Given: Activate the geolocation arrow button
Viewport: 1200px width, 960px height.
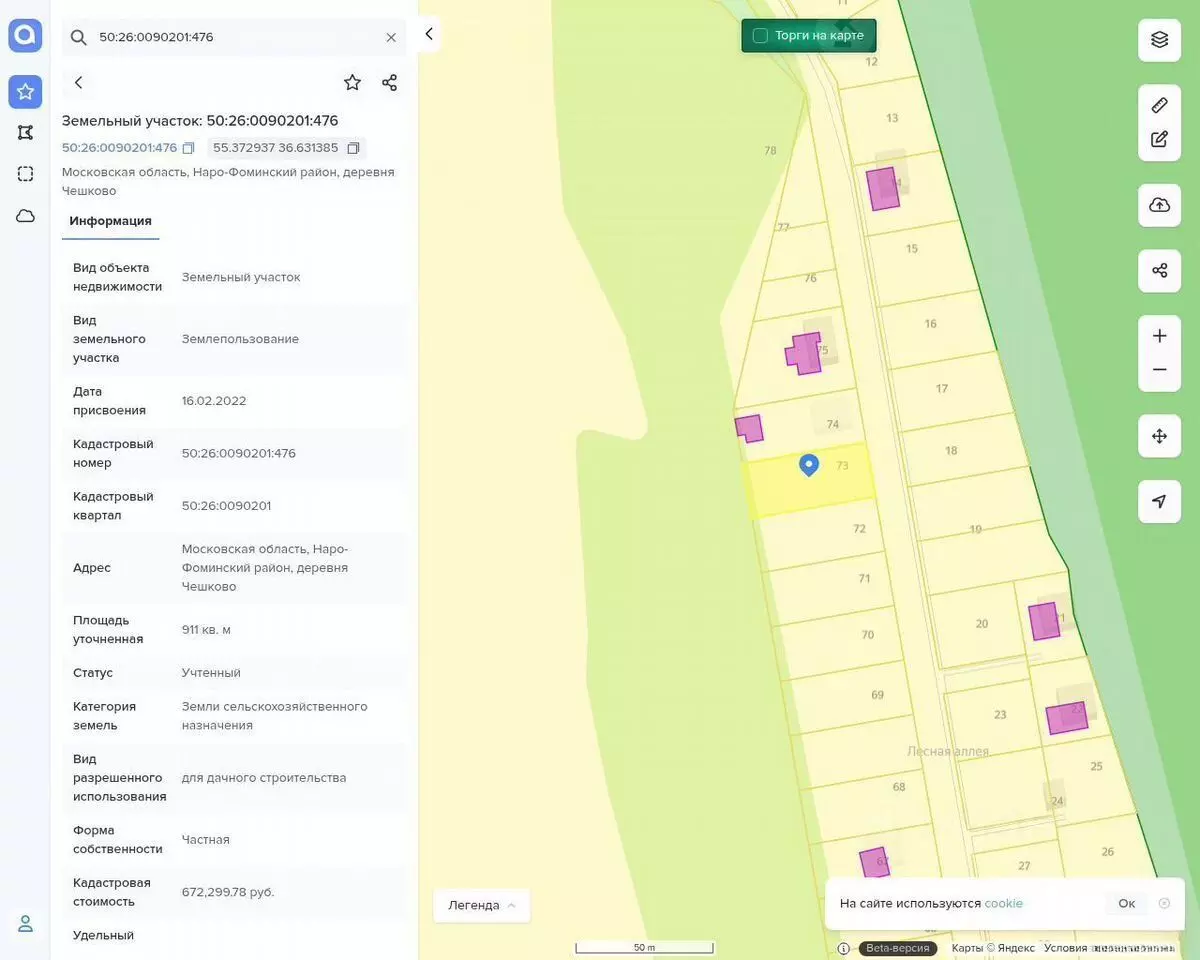Looking at the screenshot, I should (x=1159, y=501).
